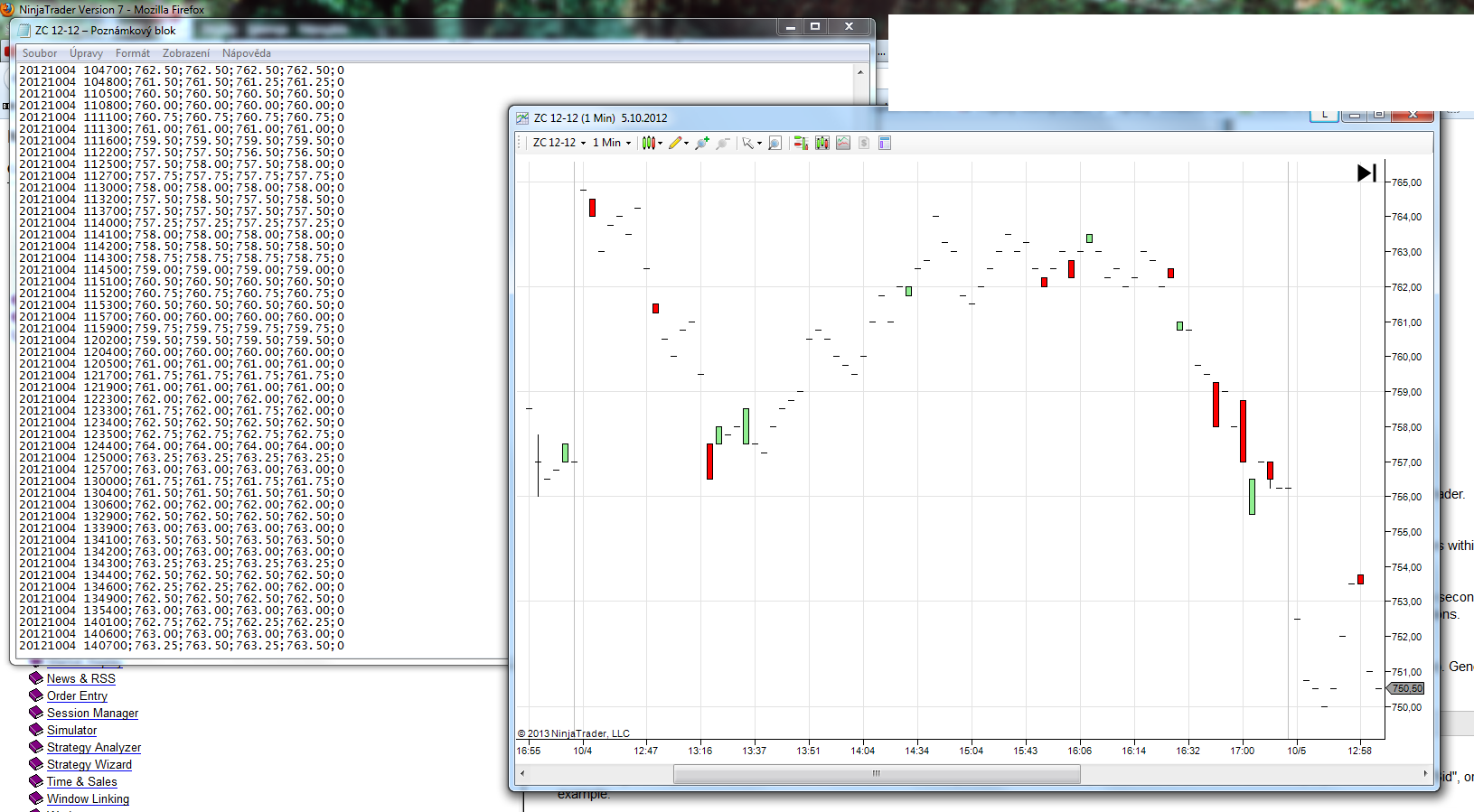Click the chart window title bar icon
This screenshot has height=812, width=1474.
[x=522, y=118]
